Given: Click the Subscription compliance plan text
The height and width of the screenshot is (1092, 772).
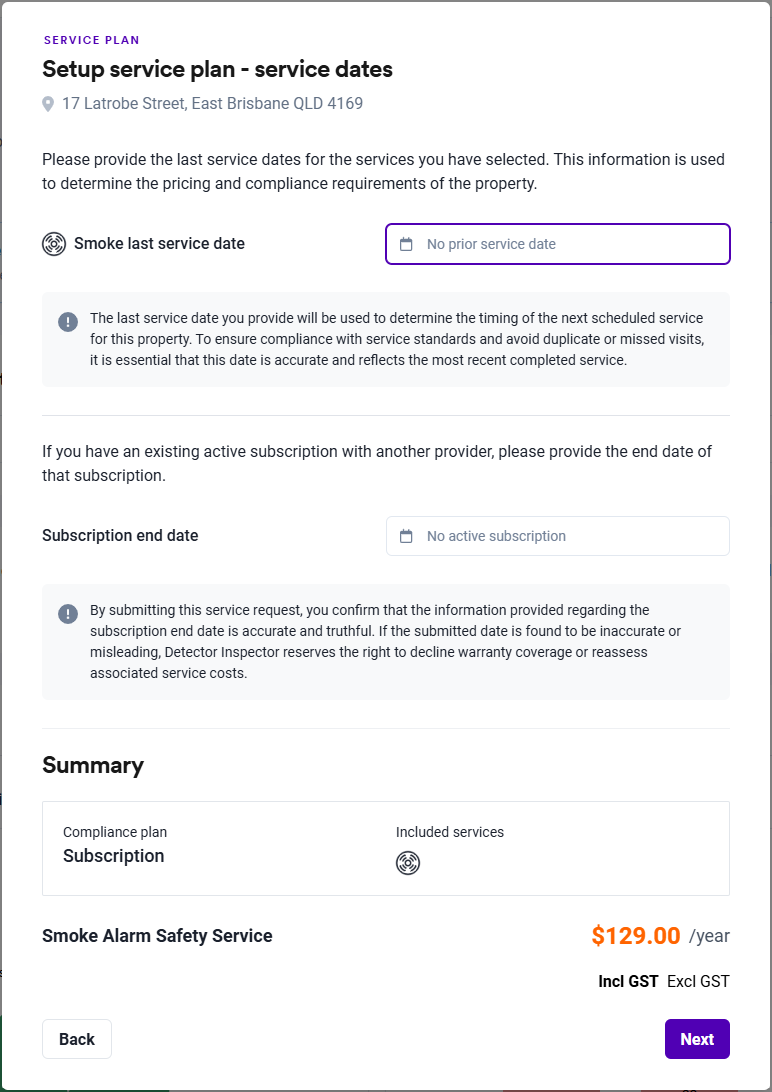Looking at the screenshot, I should (x=113, y=856).
